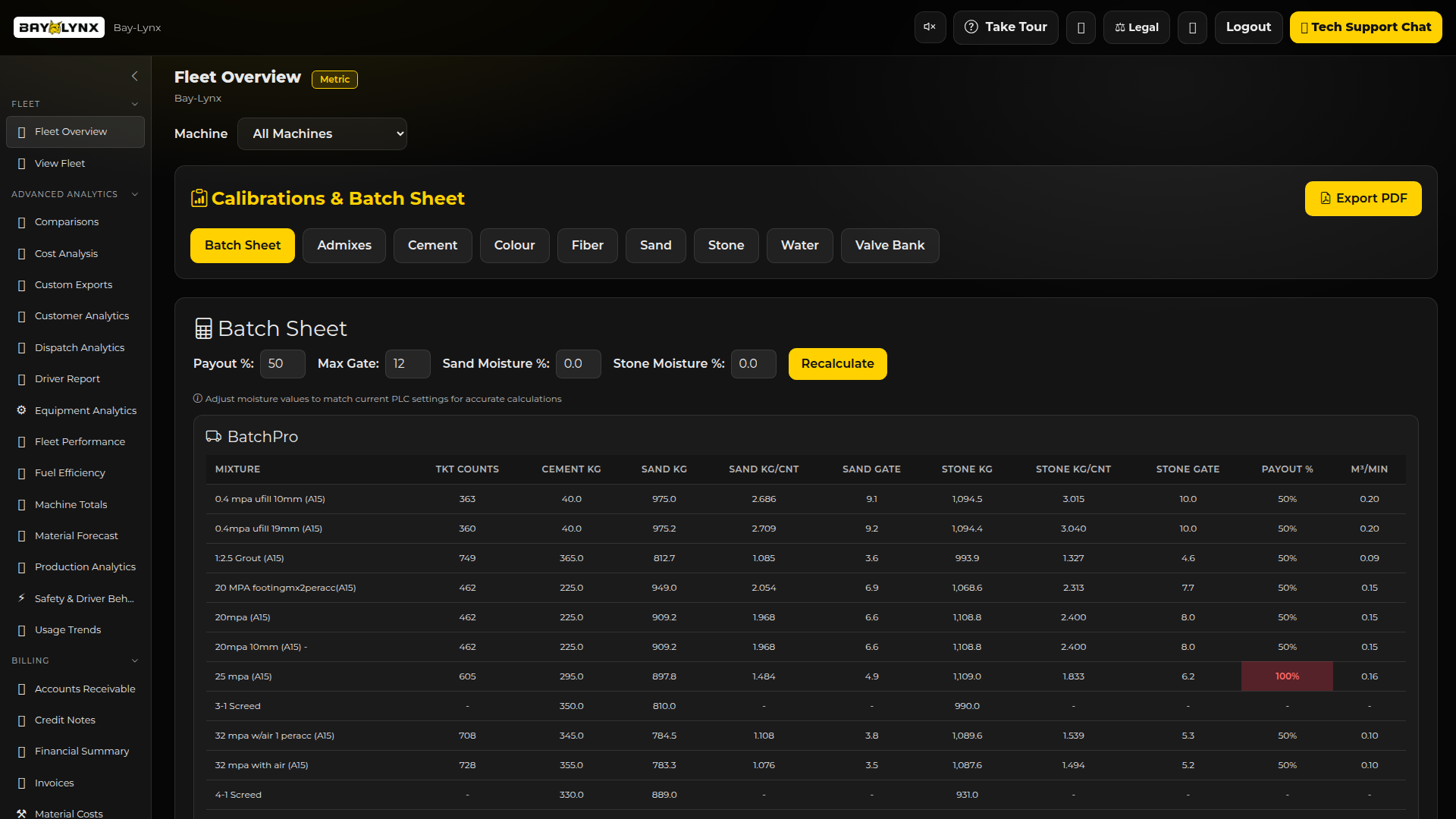Click the question-mark icon on Take Tour
Image resolution: width=1456 pixels, height=819 pixels.
pyautogui.click(x=971, y=27)
